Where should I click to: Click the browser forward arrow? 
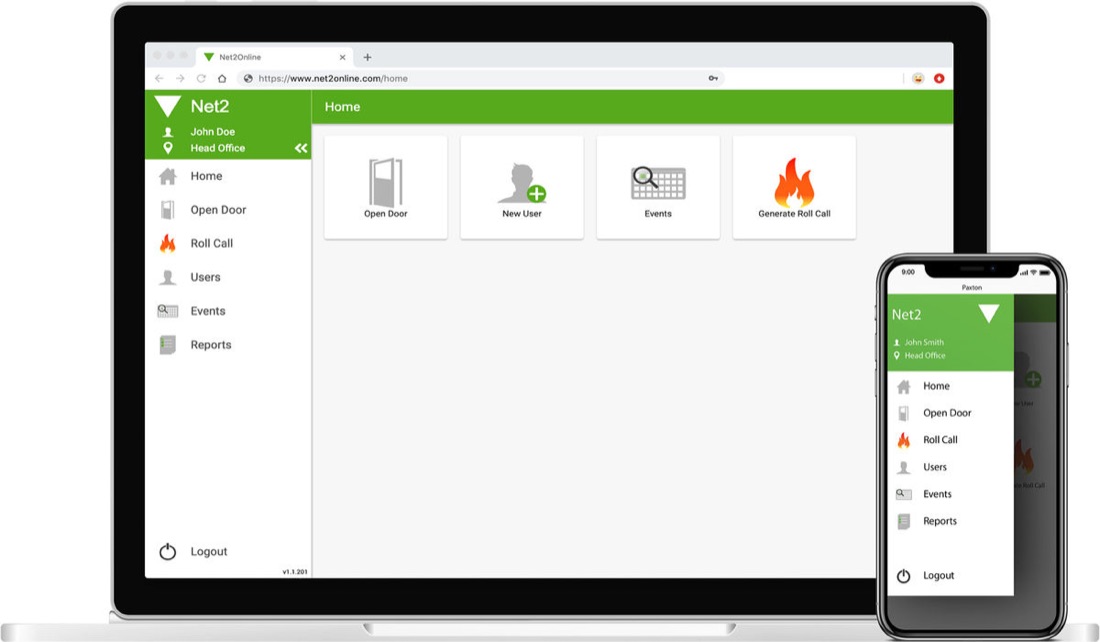[x=180, y=79]
